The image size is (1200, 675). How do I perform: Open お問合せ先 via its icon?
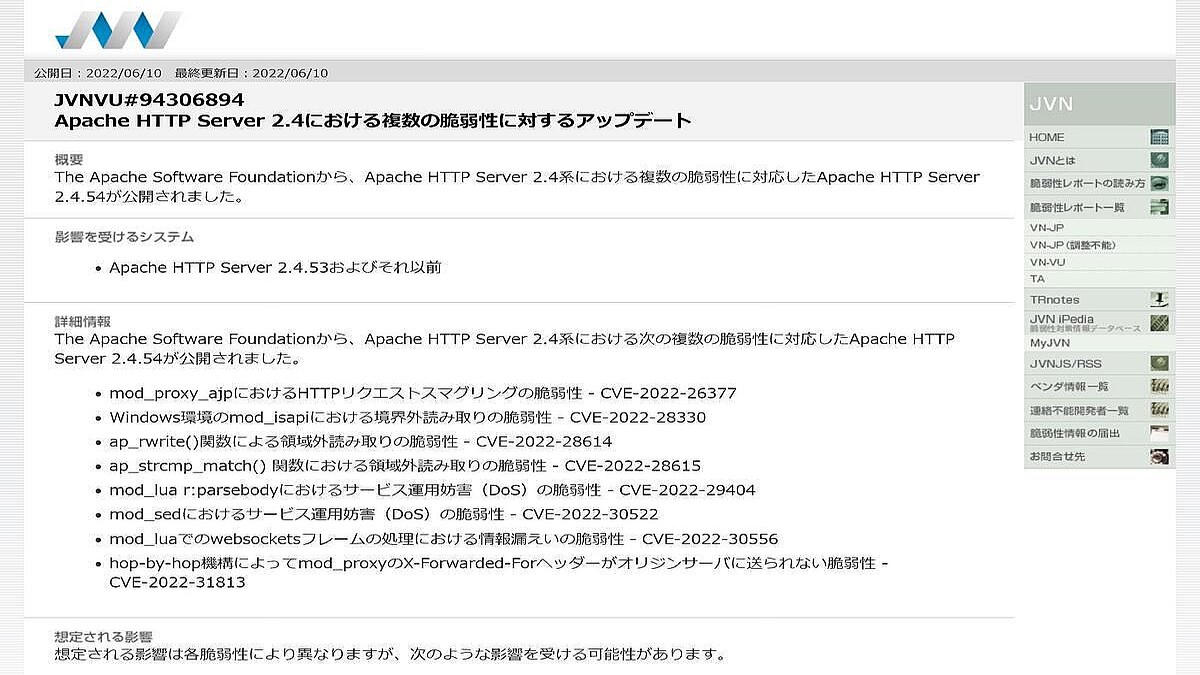(1158, 457)
